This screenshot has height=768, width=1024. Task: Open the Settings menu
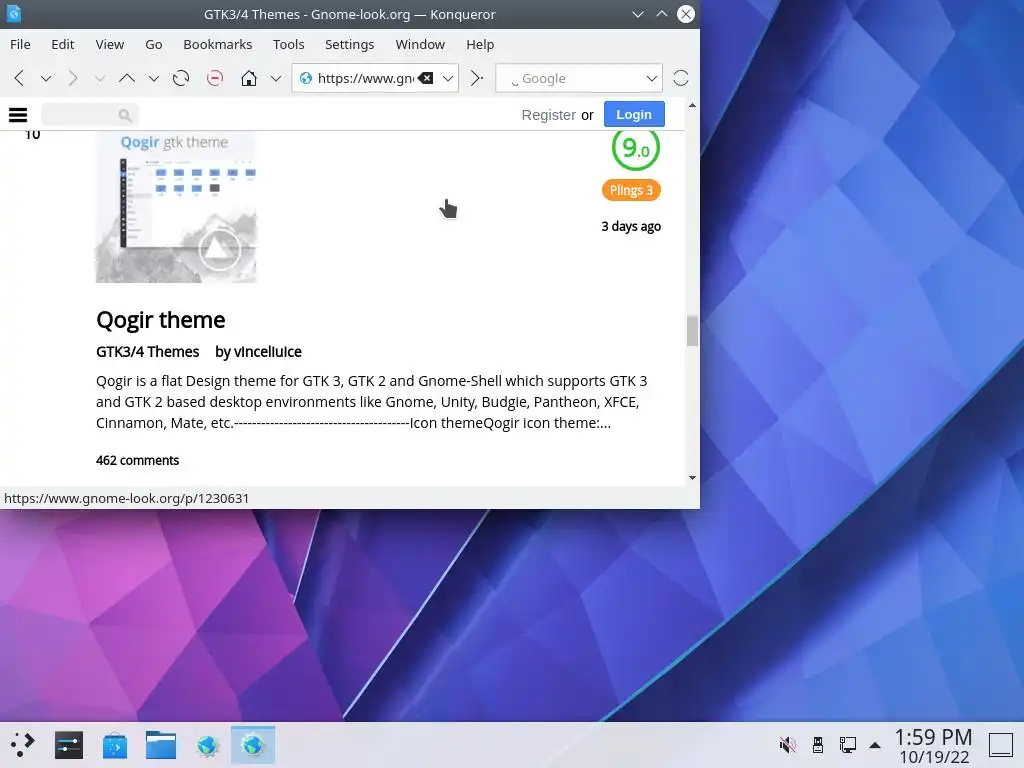pos(349,44)
